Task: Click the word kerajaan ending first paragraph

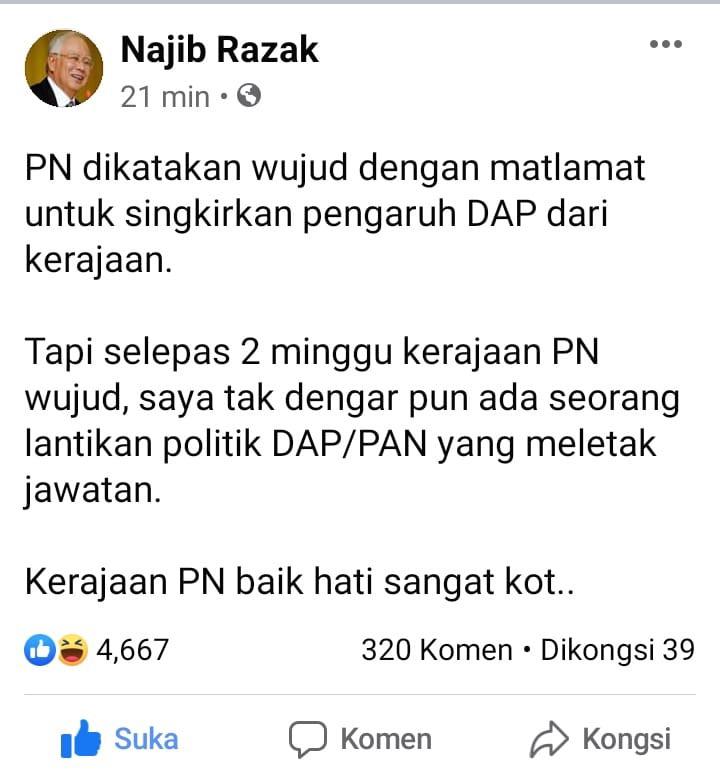Action: pos(98,261)
